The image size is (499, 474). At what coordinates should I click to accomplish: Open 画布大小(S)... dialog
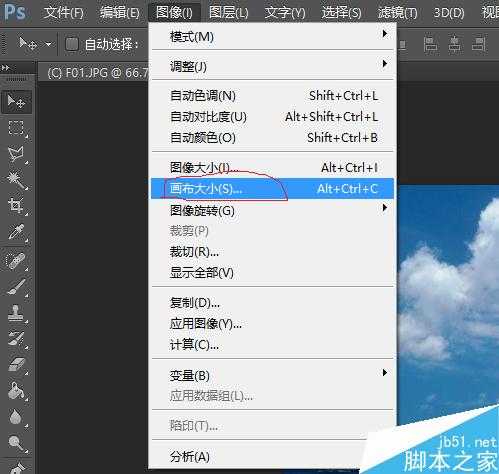tap(273, 189)
